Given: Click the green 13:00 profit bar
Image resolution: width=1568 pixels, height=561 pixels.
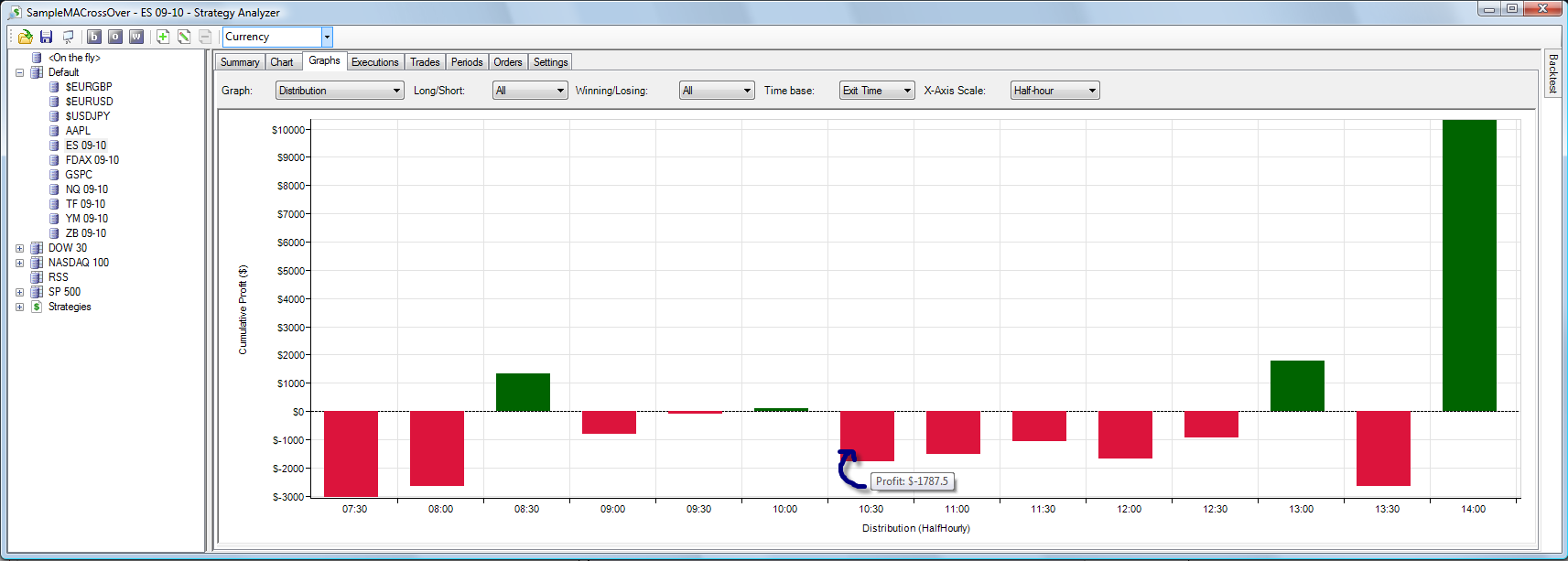Looking at the screenshot, I should 1297,386.
